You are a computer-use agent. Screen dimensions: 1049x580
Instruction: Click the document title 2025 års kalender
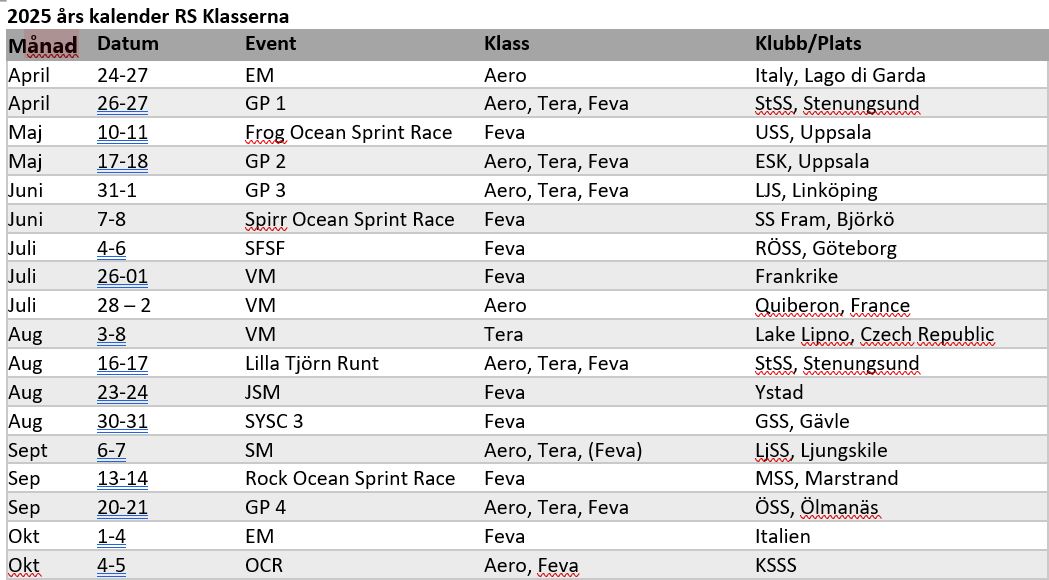coord(148,15)
